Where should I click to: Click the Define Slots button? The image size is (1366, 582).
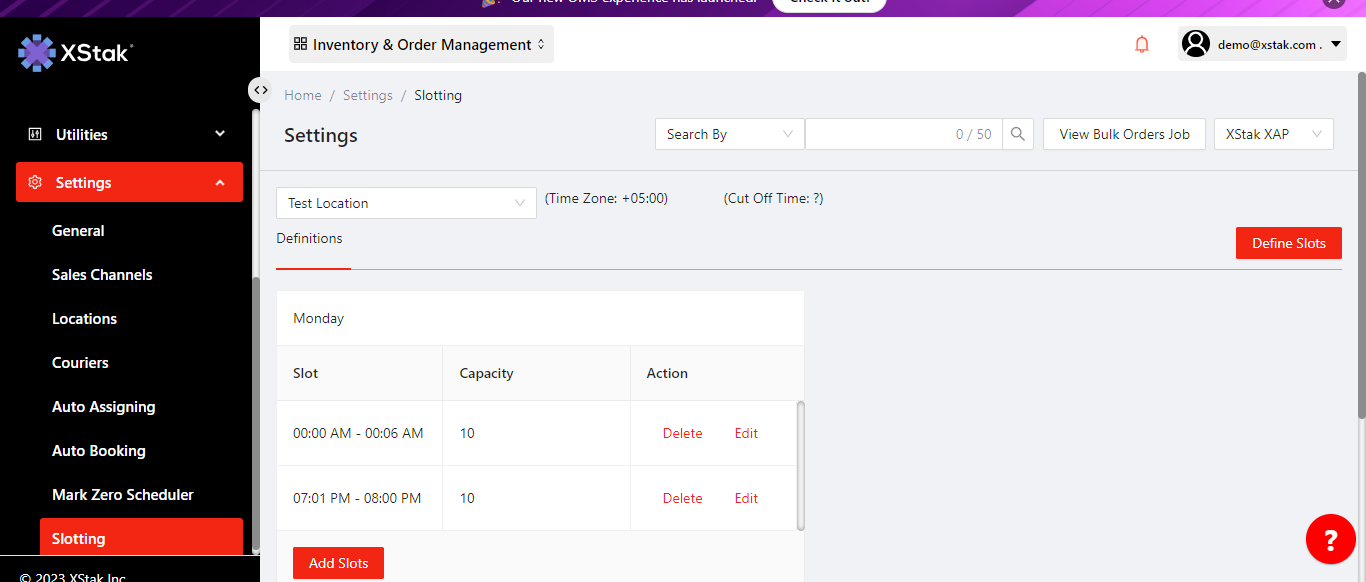tap(1288, 243)
